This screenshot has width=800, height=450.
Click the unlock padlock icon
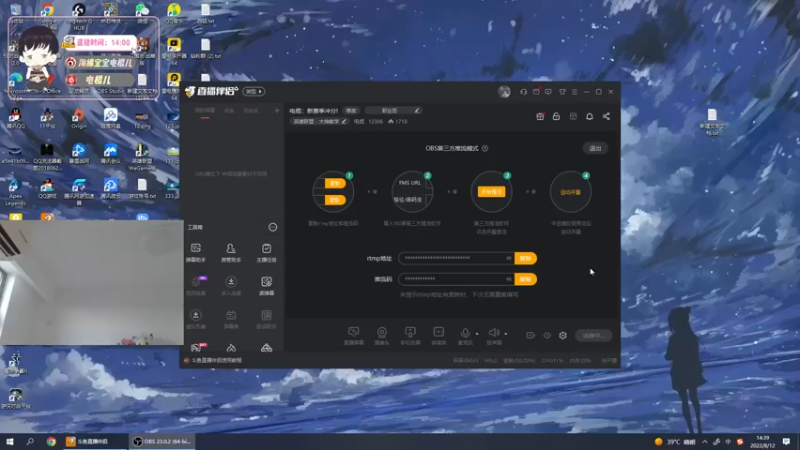pyautogui.click(x=556, y=116)
